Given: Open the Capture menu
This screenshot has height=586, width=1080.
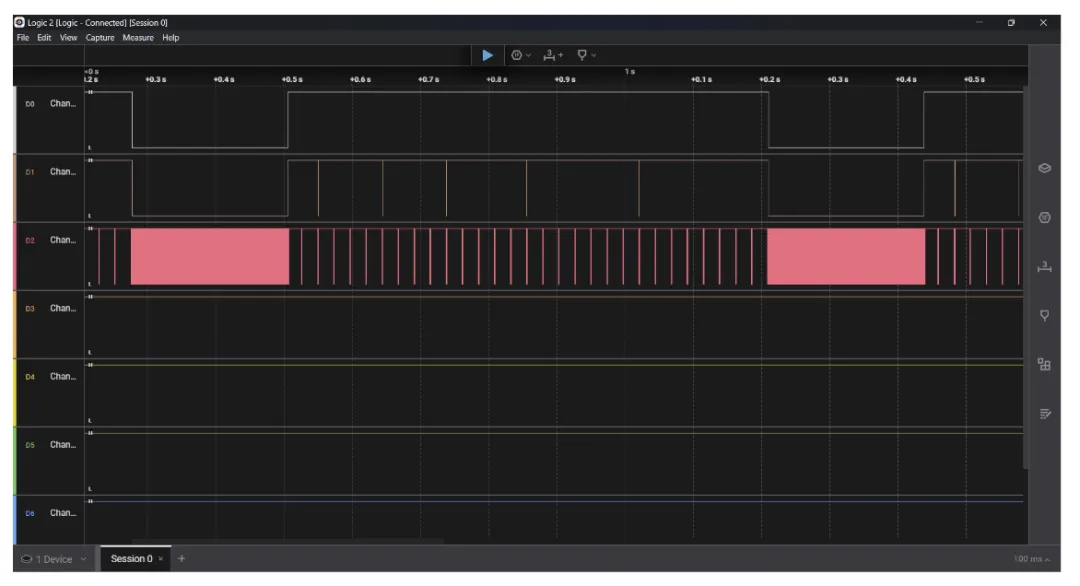Looking at the screenshot, I should click(x=100, y=38).
